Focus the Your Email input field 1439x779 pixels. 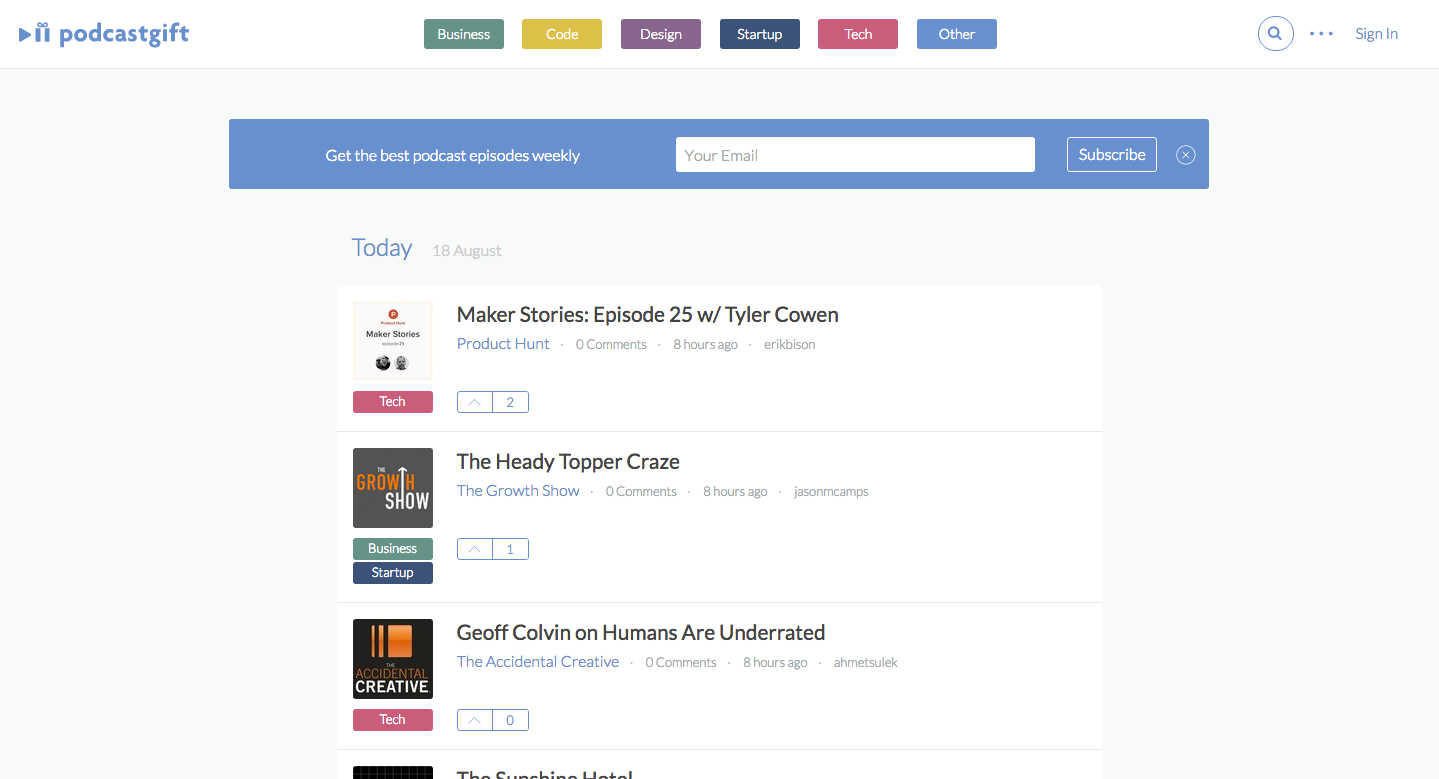click(855, 155)
